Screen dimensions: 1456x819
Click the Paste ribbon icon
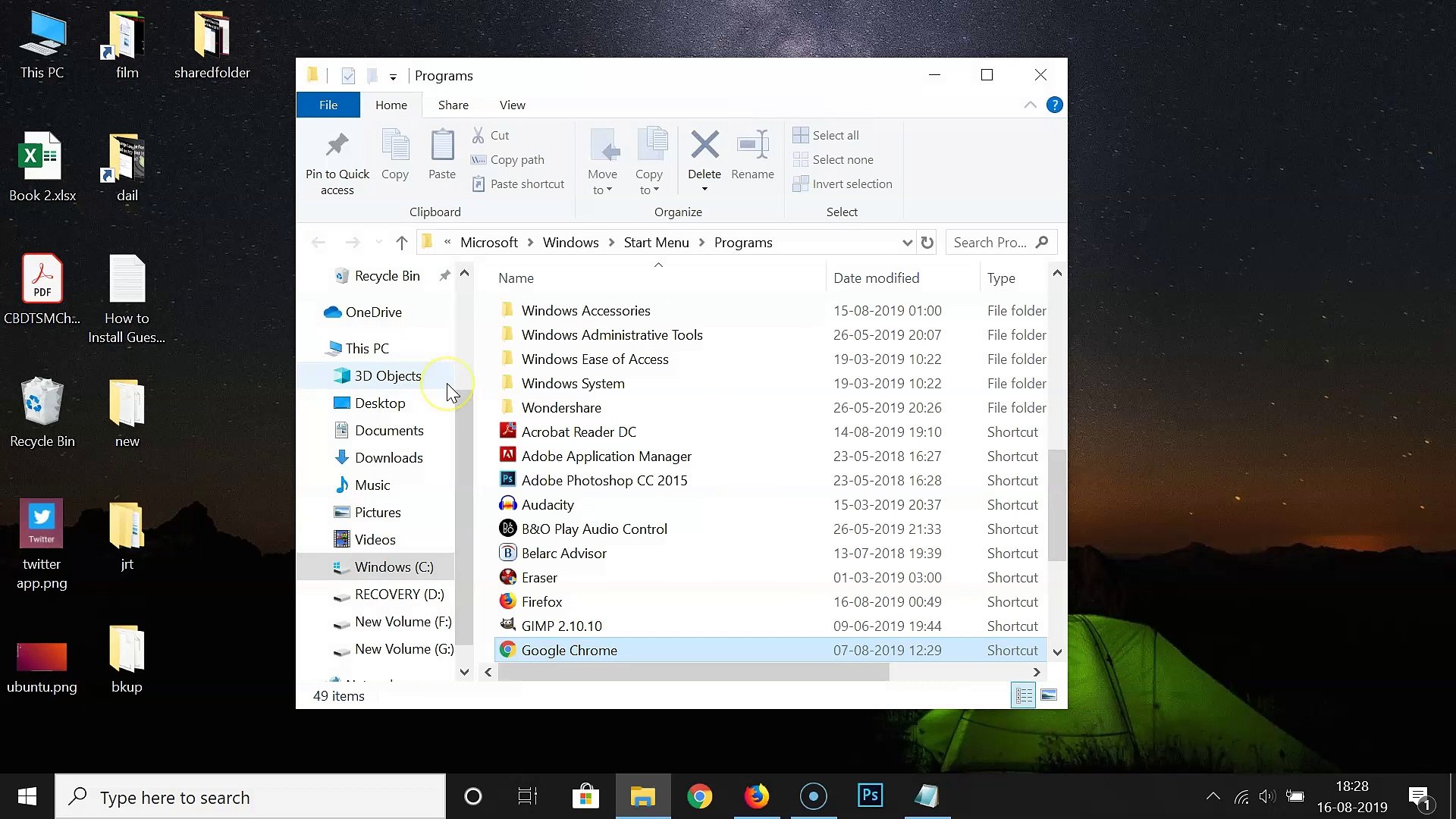(x=442, y=146)
